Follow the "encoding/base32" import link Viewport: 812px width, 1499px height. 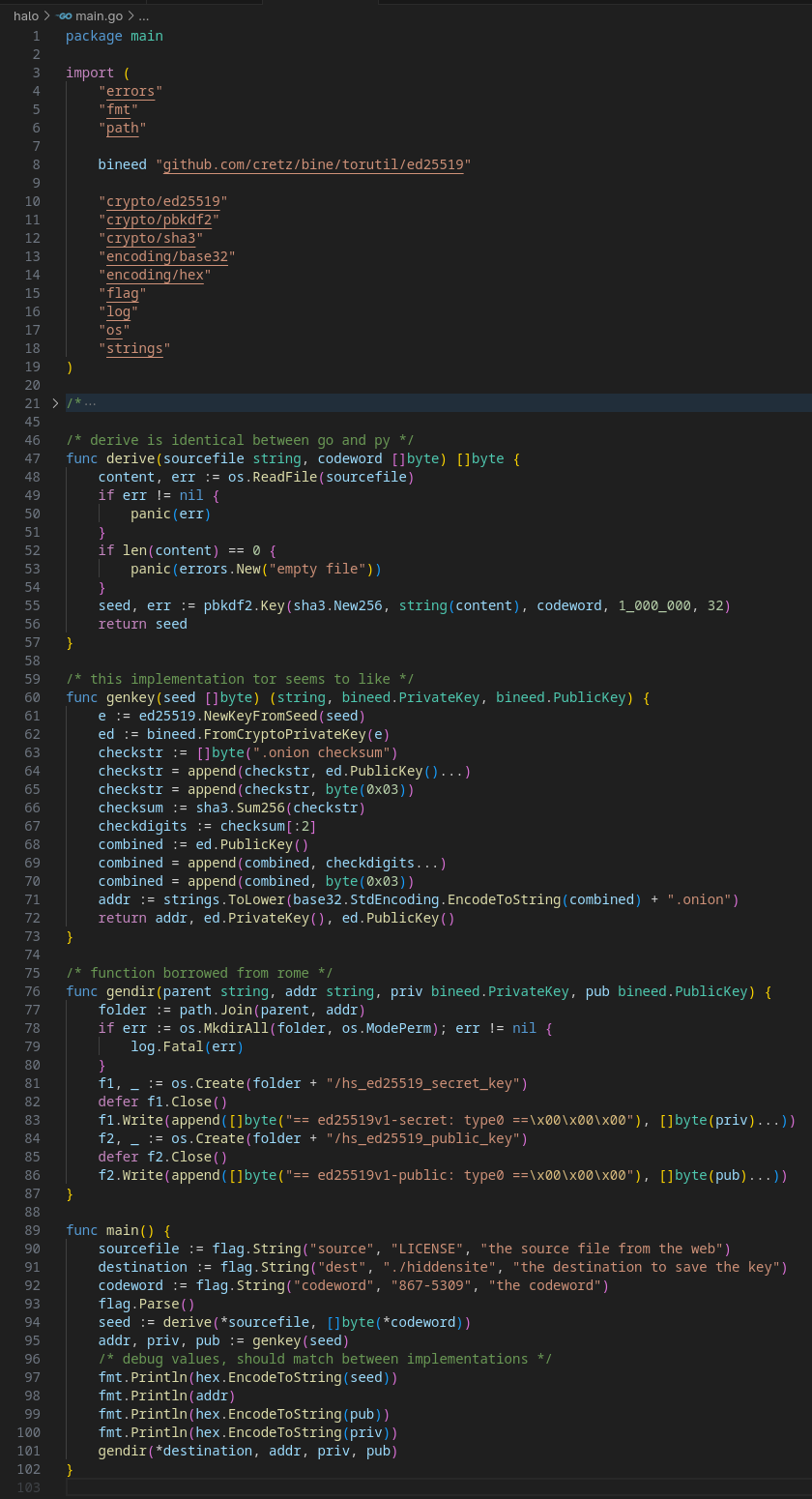pyautogui.click(x=167, y=256)
